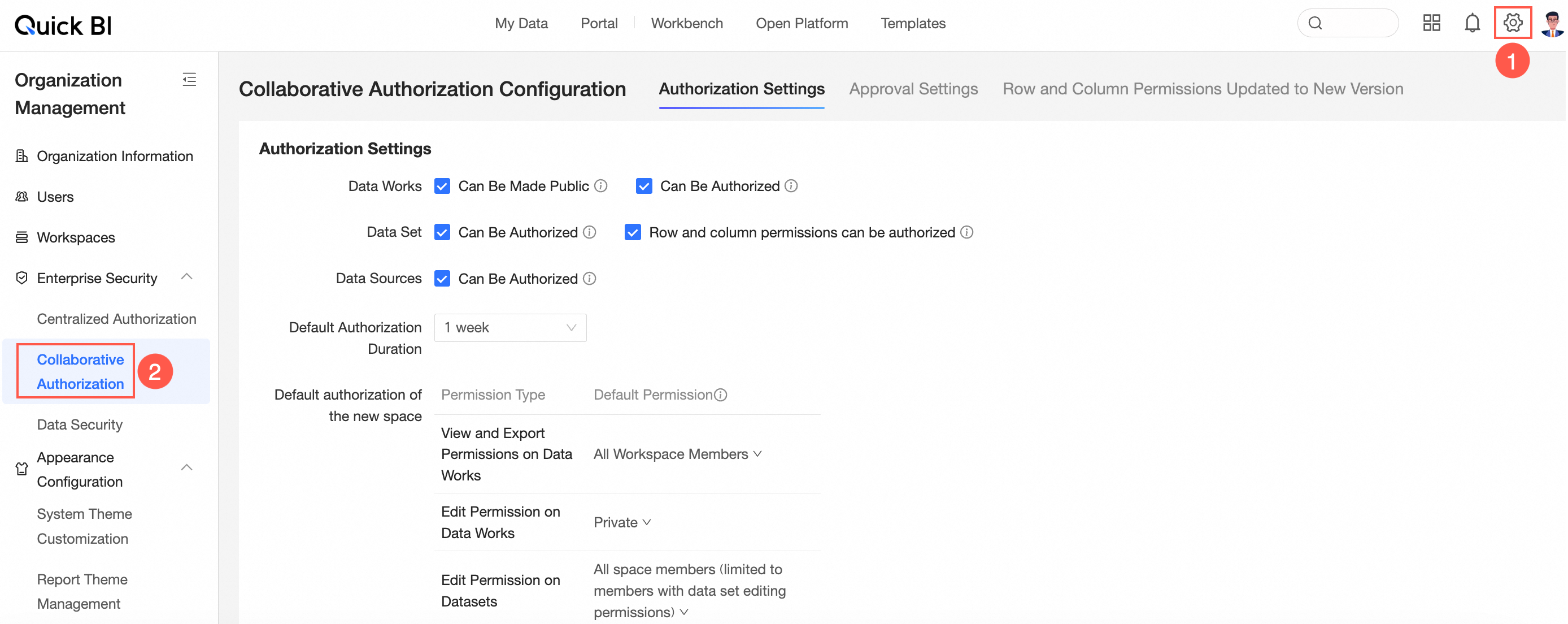Open the Default Authorization Duration dropdown

(x=510, y=328)
